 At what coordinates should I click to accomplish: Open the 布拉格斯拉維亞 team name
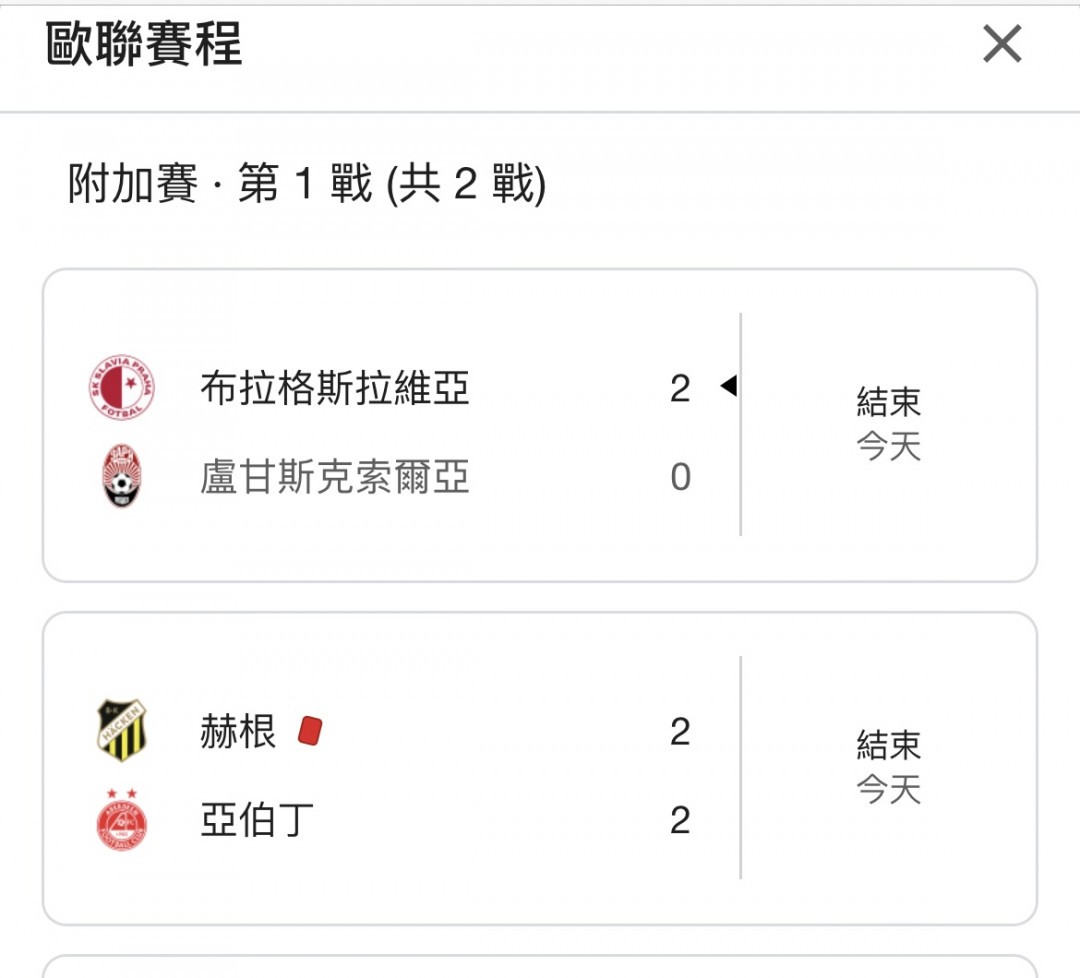335,388
